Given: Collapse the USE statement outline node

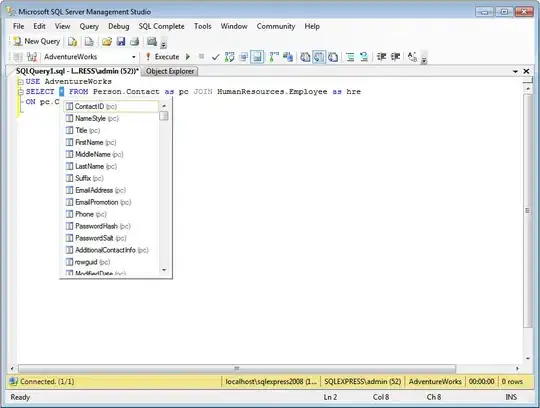Looking at the screenshot, I should pos(21,82).
